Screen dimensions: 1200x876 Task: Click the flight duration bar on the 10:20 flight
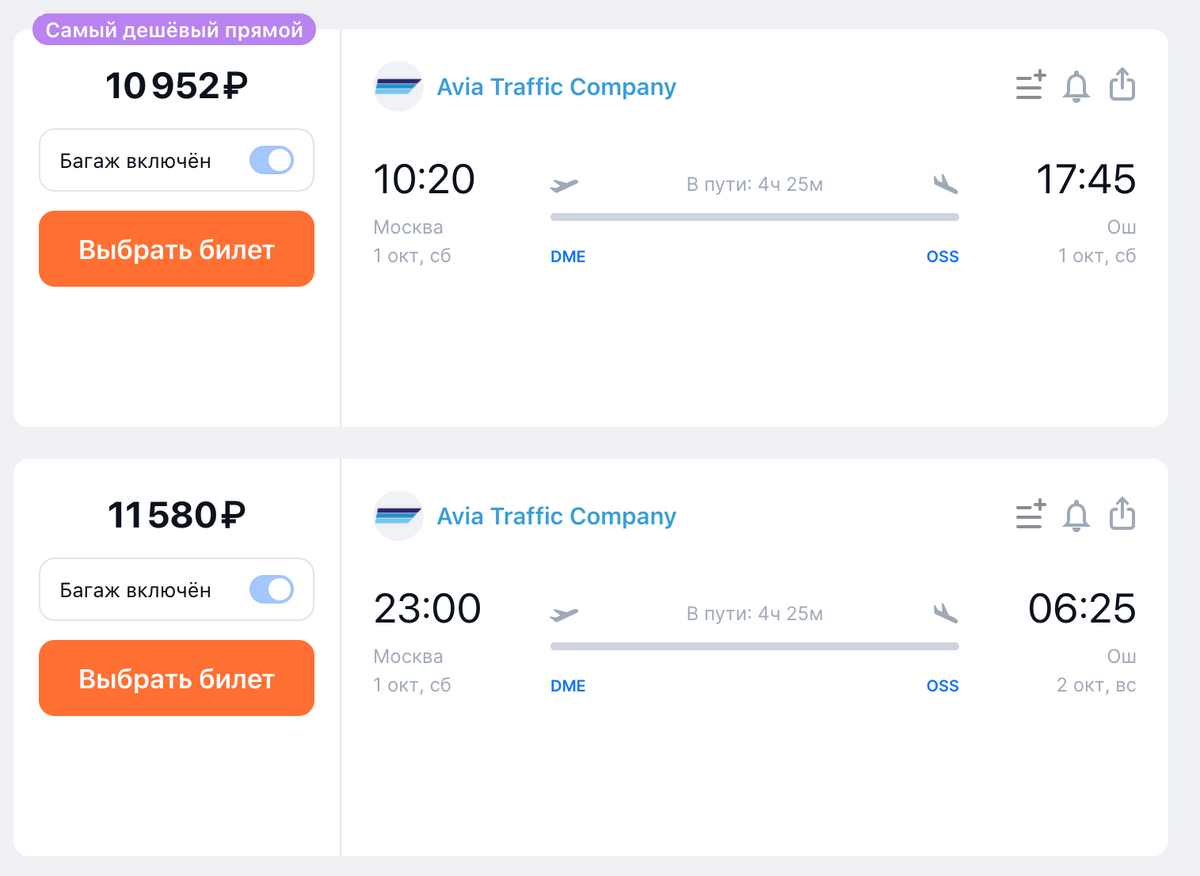(754, 217)
